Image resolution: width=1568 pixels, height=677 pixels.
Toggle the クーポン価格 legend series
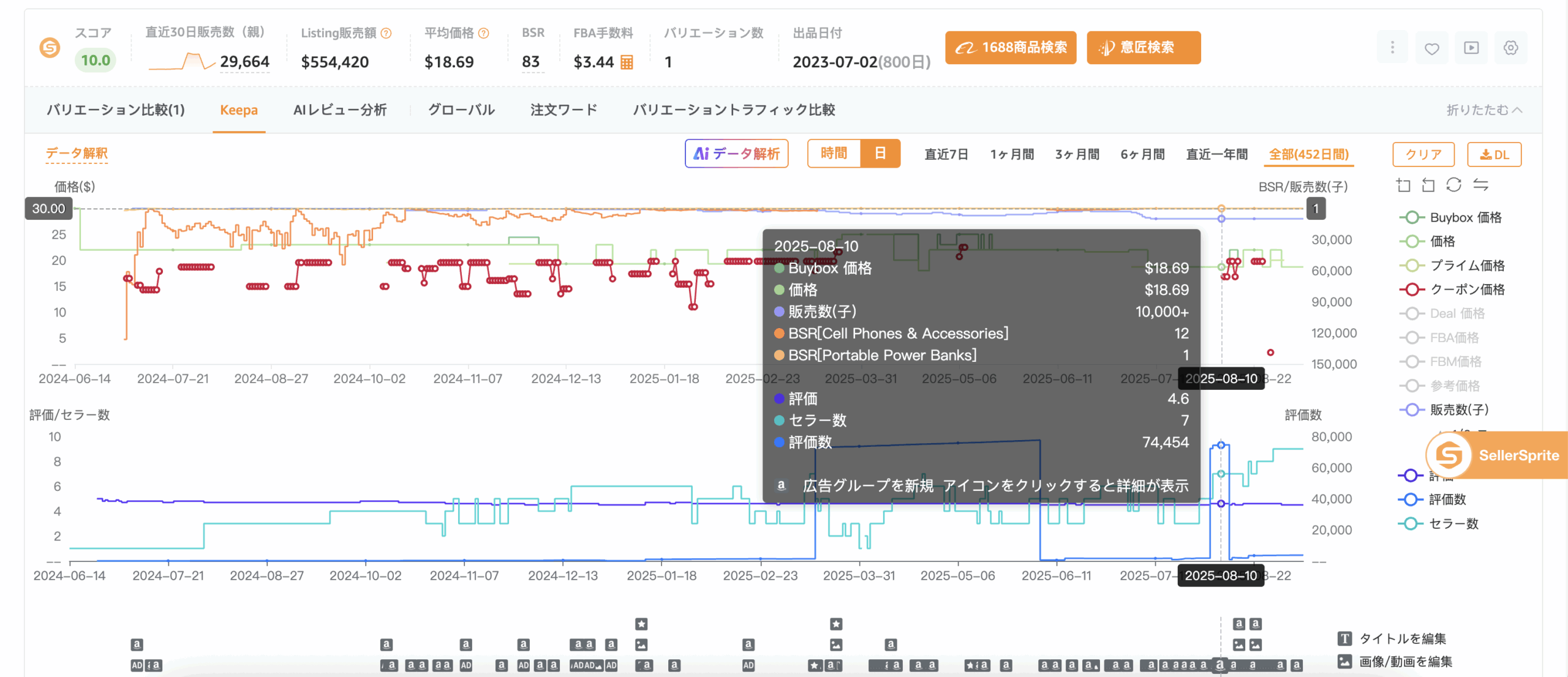(1452, 290)
